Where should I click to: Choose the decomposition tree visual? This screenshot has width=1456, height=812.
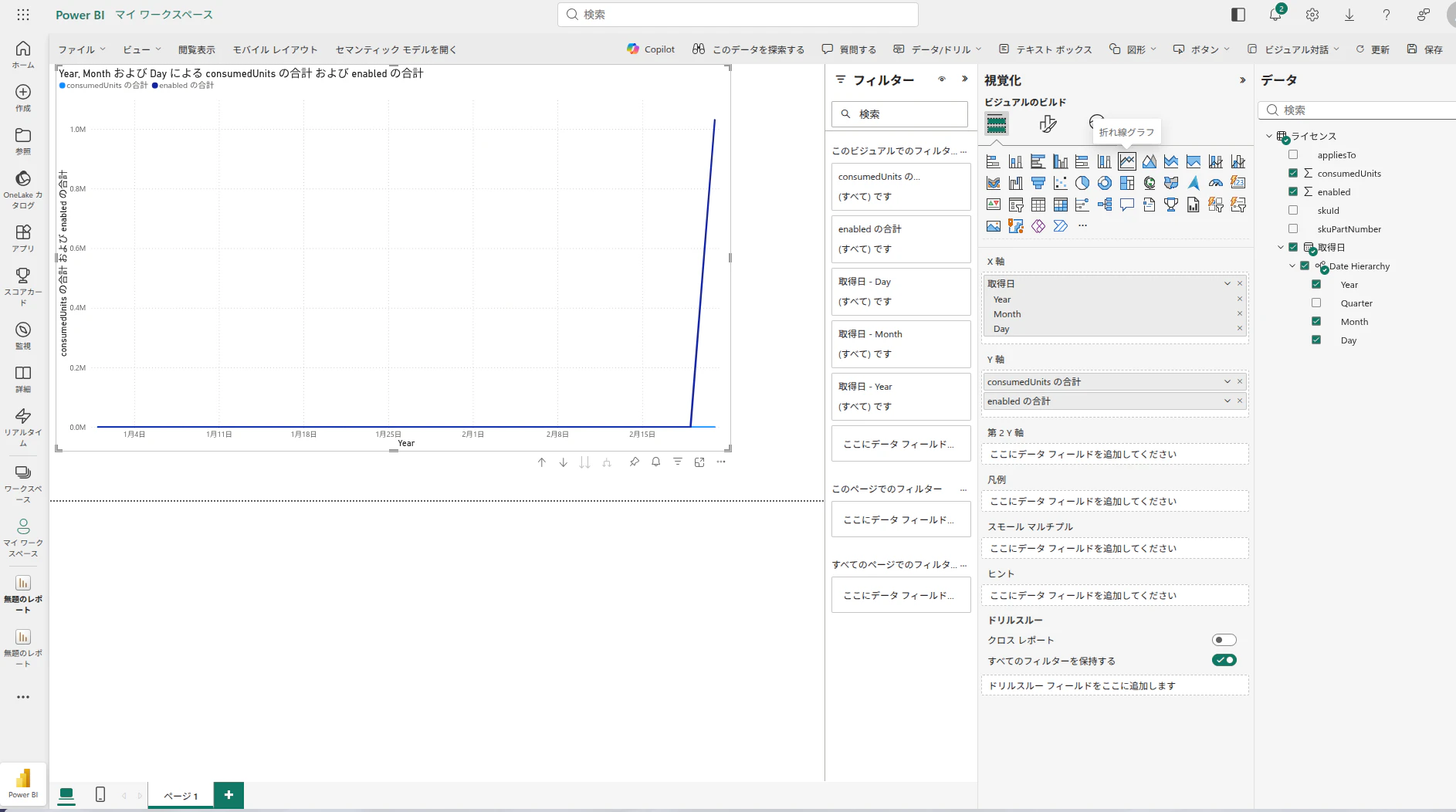click(x=1105, y=205)
